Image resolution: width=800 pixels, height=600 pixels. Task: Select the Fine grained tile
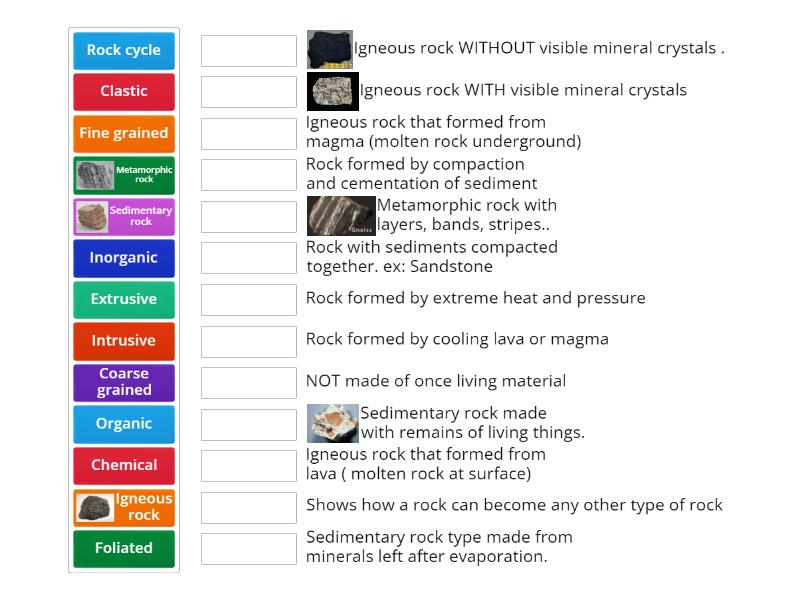pos(123,133)
